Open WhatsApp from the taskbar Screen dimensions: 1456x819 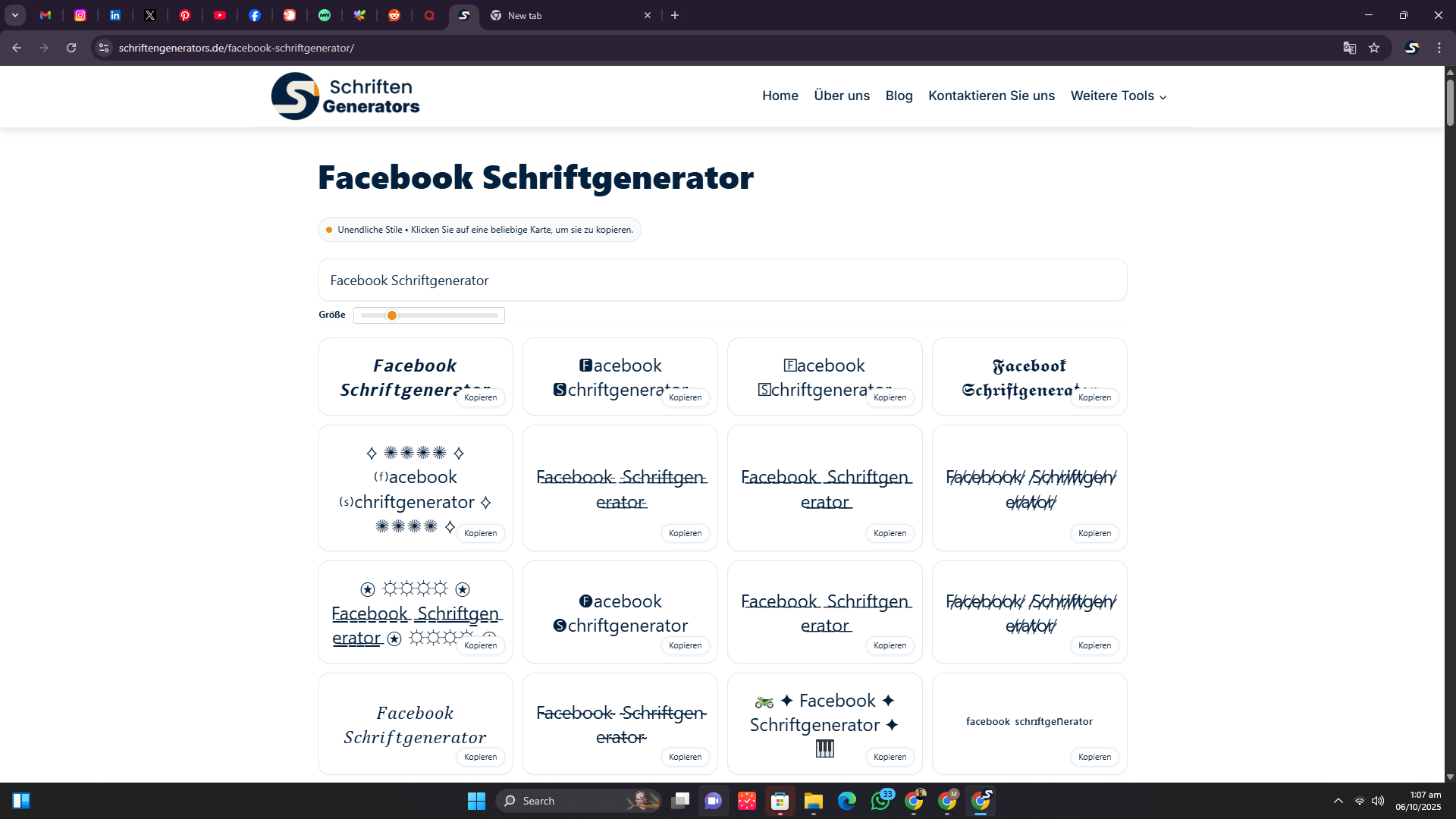pyautogui.click(x=880, y=801)
